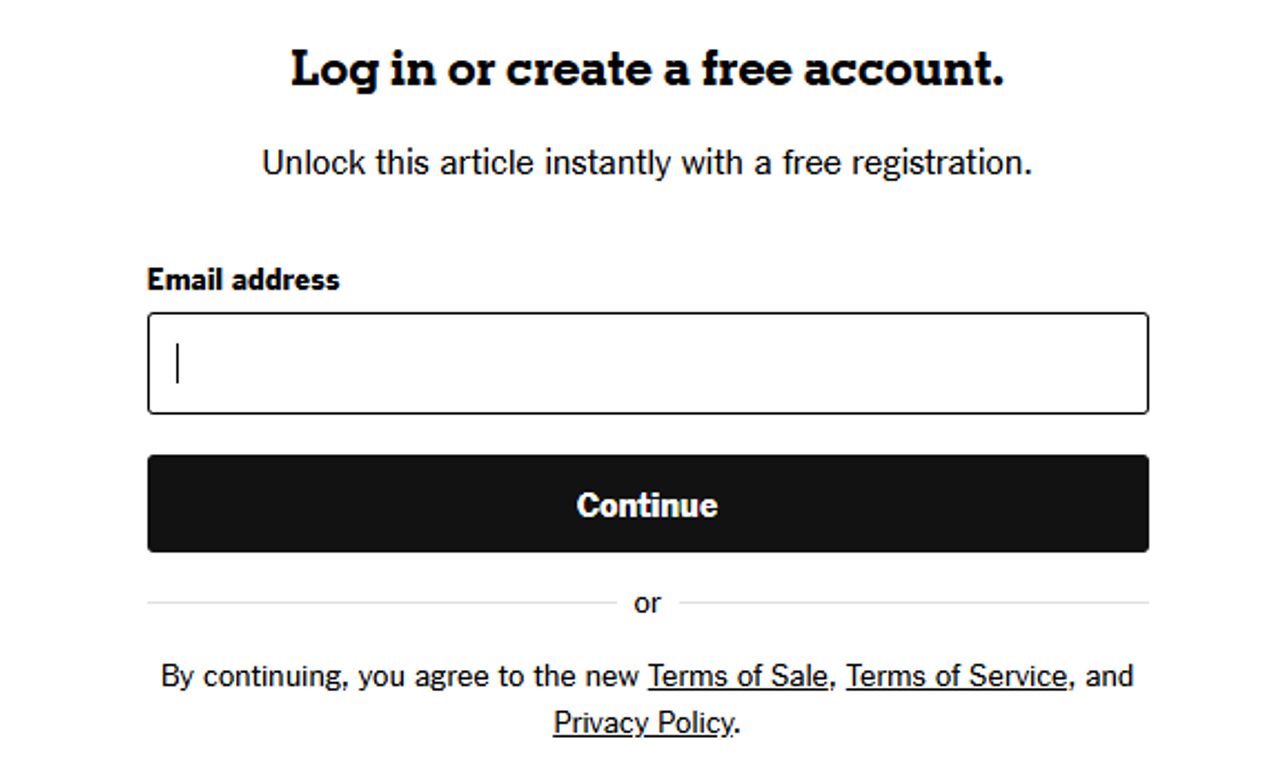
Task: Click the Email address input field
Action: point(647,363)
